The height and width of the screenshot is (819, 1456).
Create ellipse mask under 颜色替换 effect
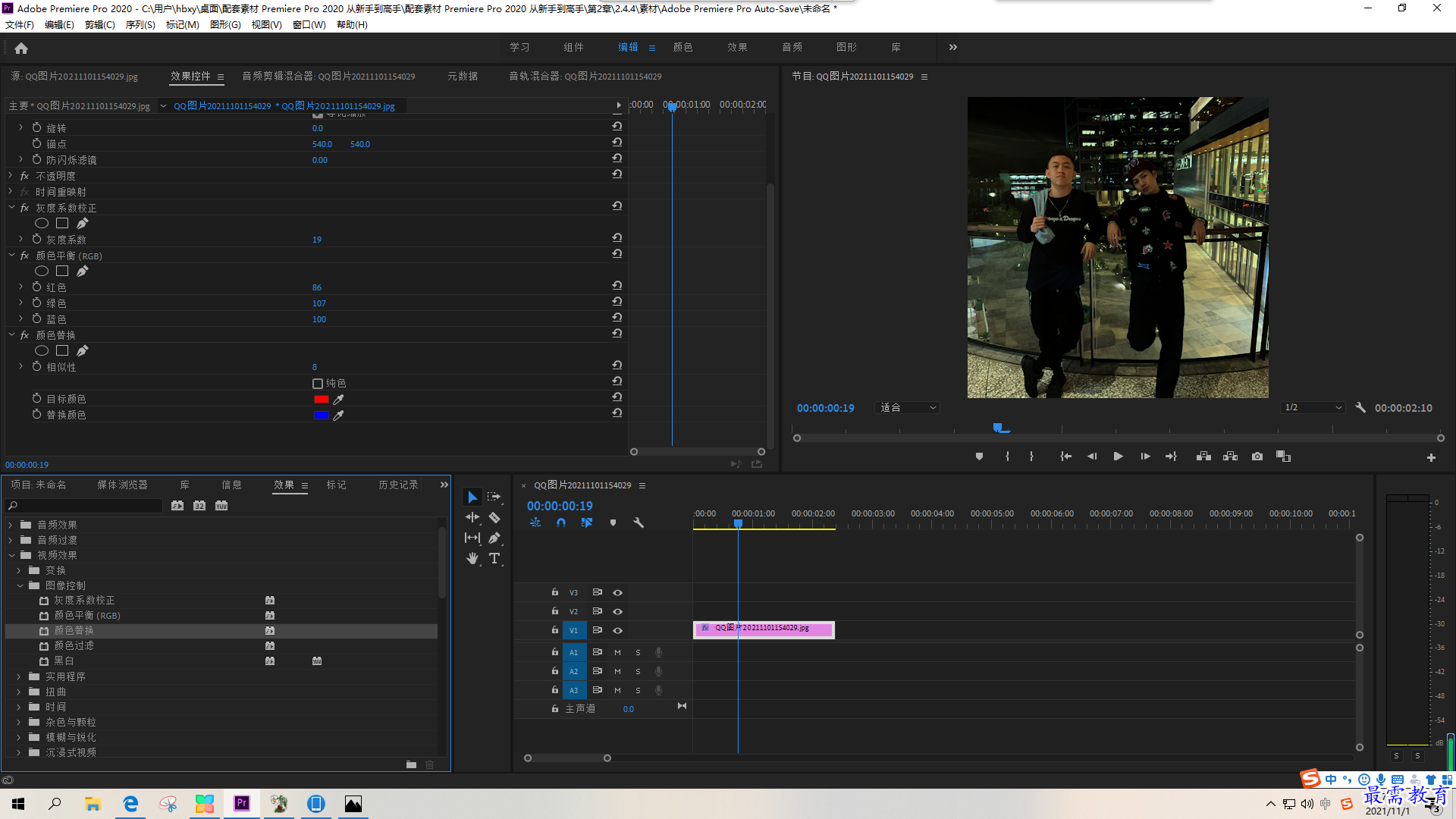pos(42,350)
